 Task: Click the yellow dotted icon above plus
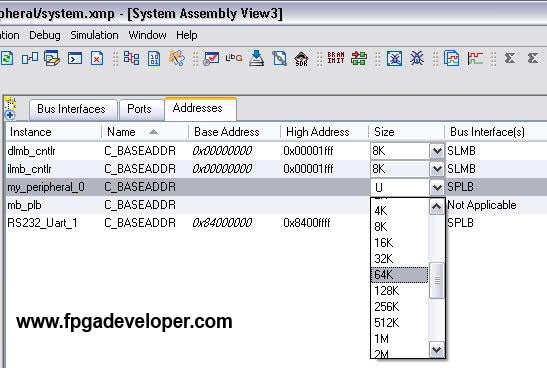(x=10, y=104)
